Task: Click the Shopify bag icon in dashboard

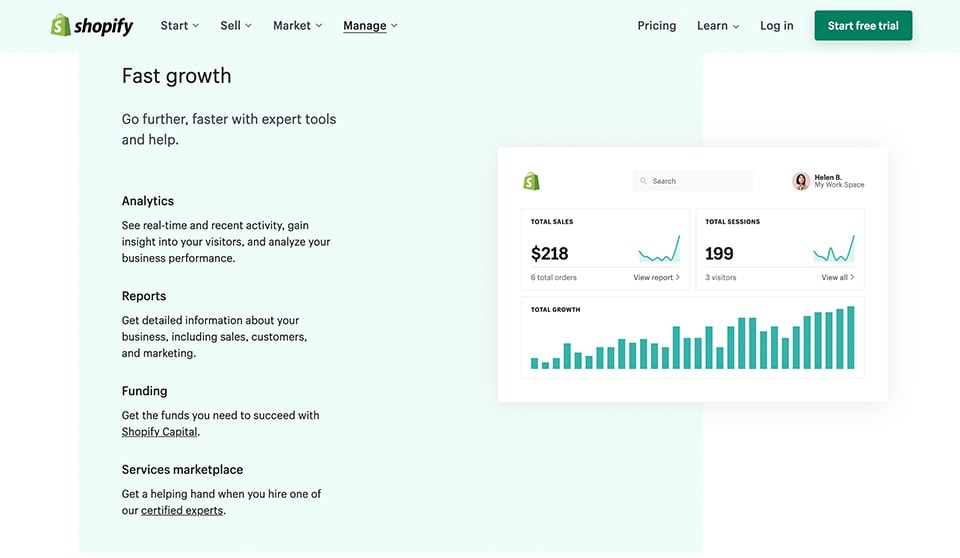Action: 531,181
